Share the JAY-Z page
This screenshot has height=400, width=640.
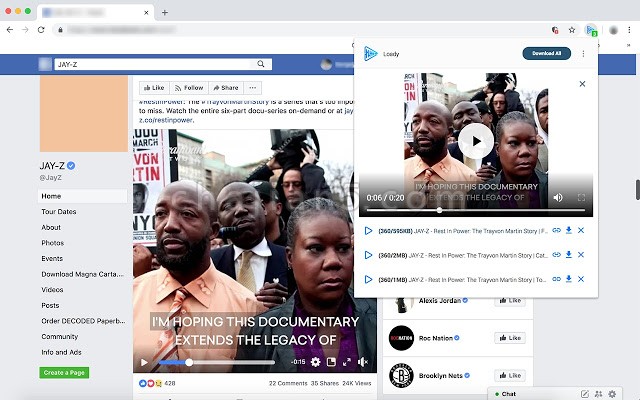226,88
